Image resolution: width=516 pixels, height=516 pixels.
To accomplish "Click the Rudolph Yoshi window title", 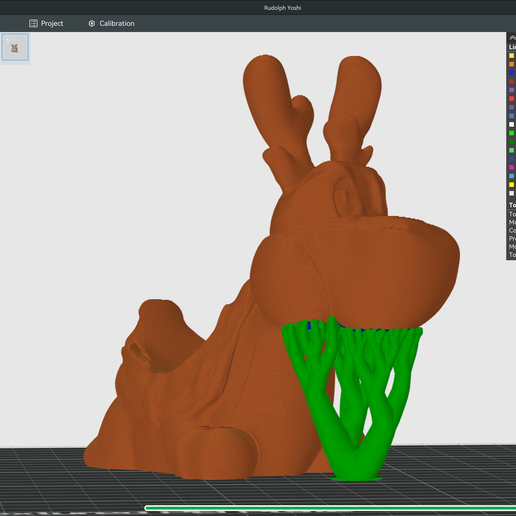I will [x=282, y=8].
